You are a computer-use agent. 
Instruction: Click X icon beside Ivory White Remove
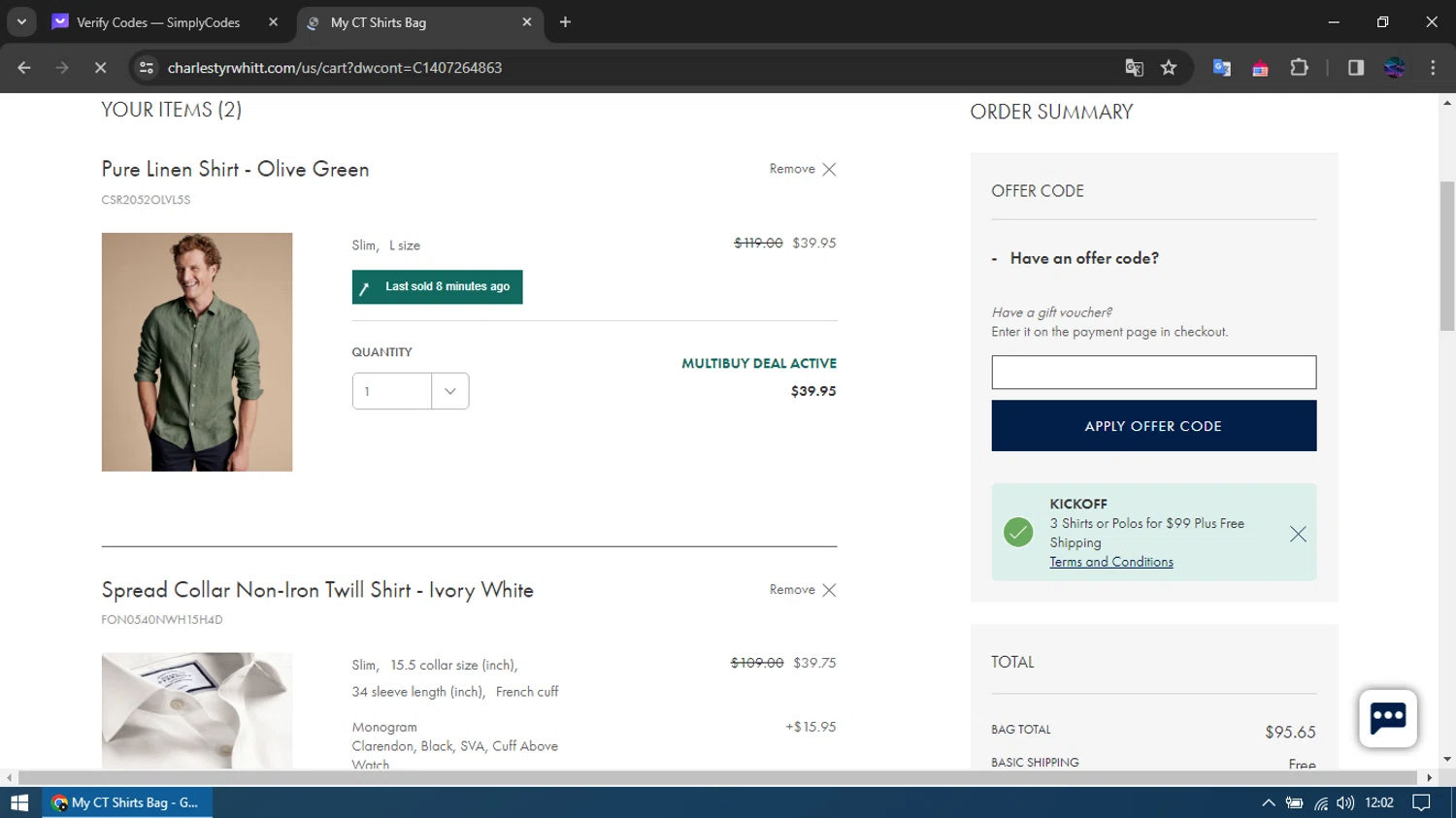point(829,590)
